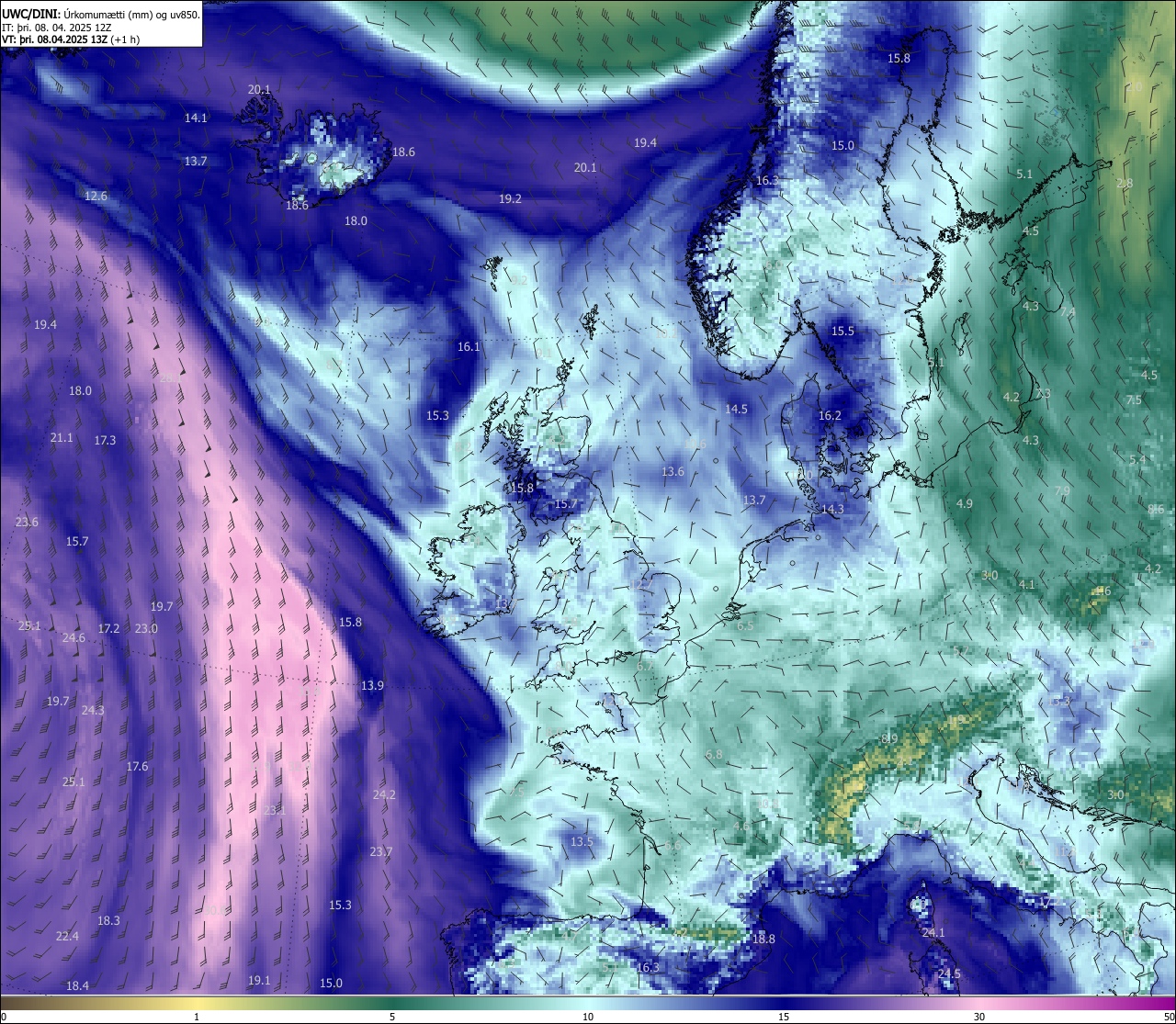Click the 30 tick label on the color scale
The height and width of the screenshot is (1024, 1176).
point(979,1017)
